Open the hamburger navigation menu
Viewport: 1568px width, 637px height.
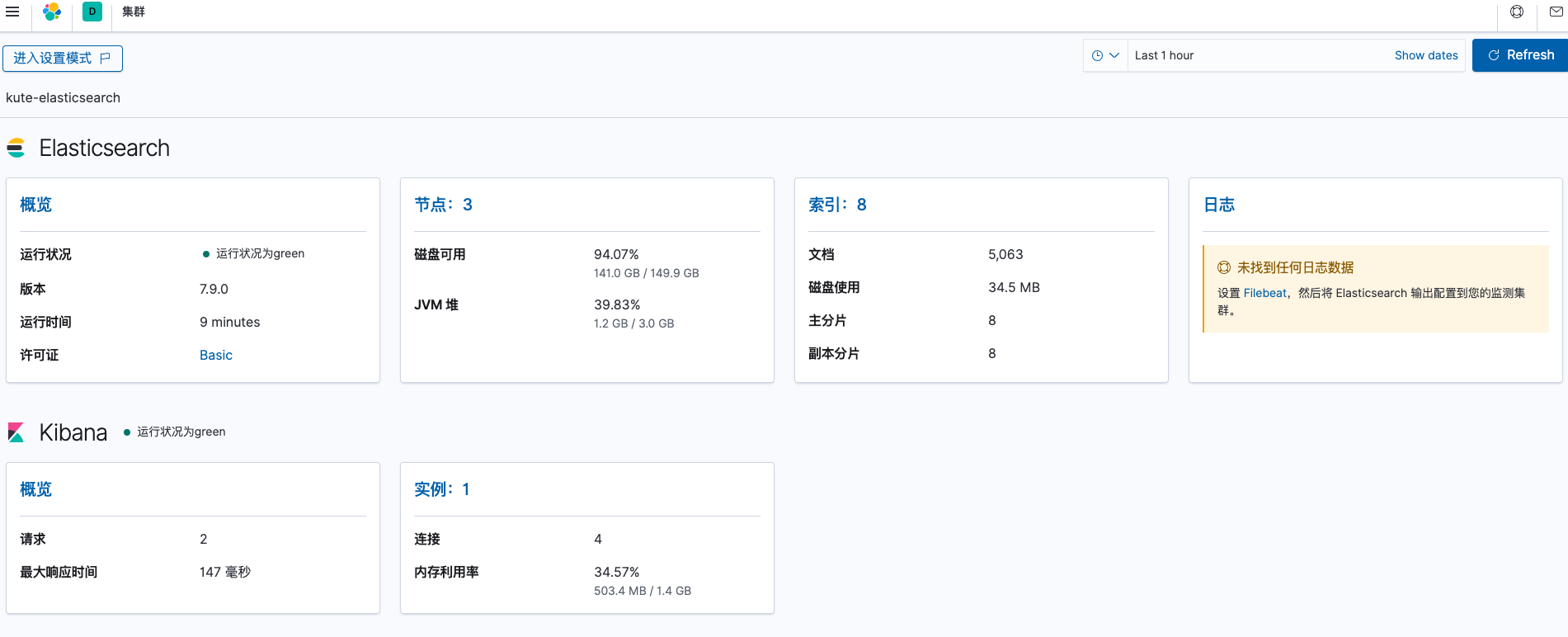click(x=12, y=12)
